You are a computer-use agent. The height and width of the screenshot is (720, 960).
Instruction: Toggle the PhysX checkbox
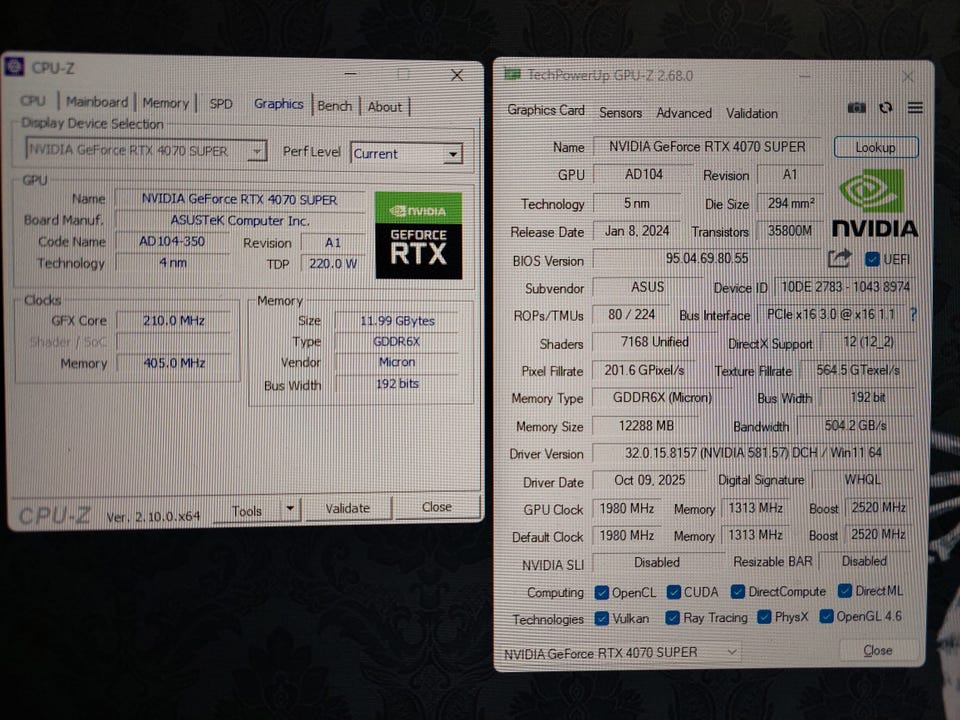pos(763,617)
